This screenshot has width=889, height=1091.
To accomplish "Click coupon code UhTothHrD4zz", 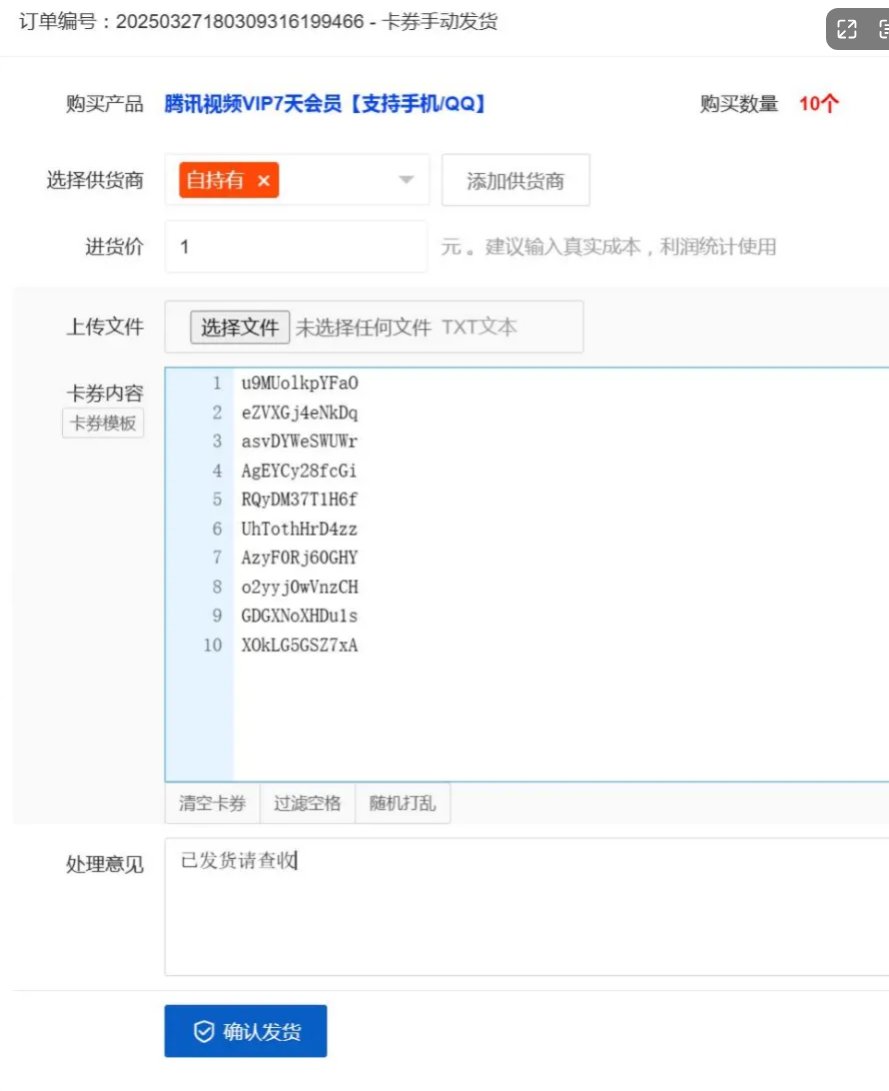I will tap(299, 529).
